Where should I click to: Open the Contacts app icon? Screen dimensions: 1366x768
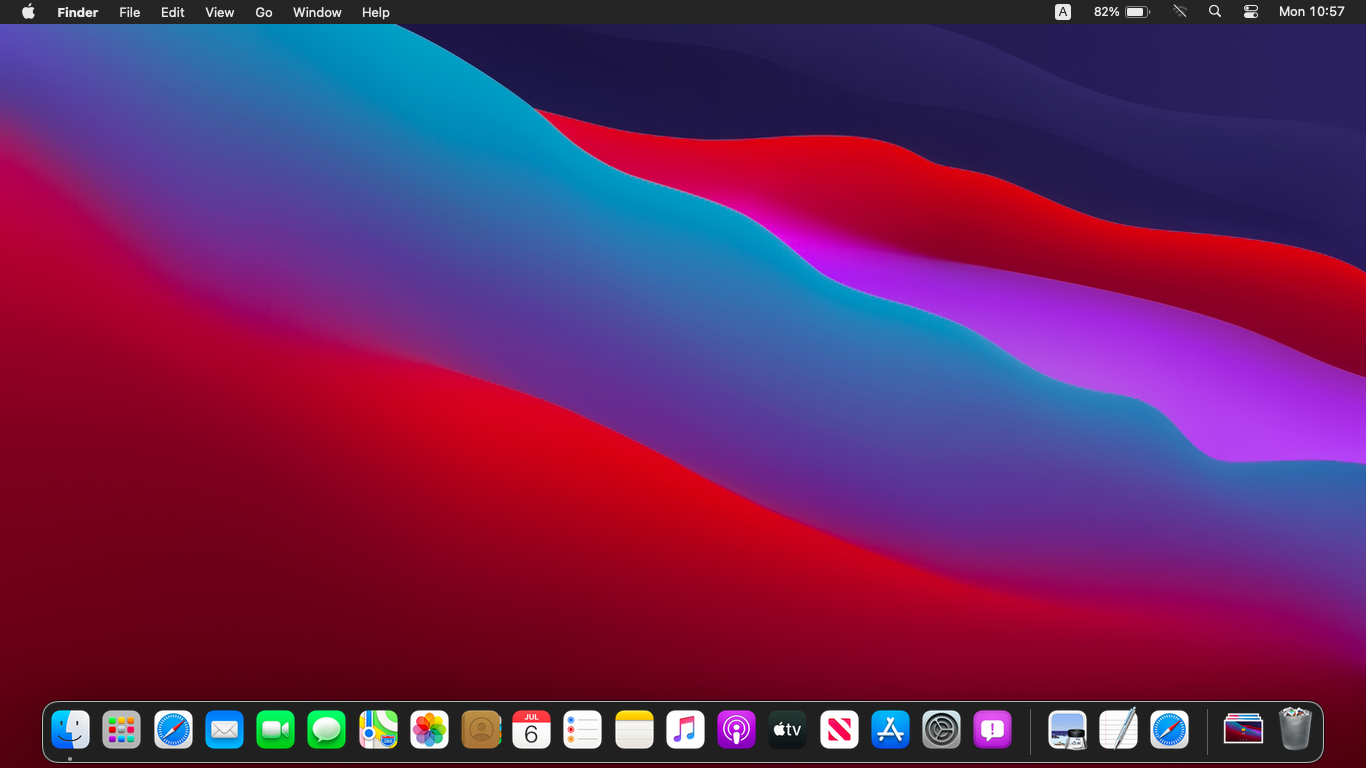pyautogui.click(x=480, y=730)
